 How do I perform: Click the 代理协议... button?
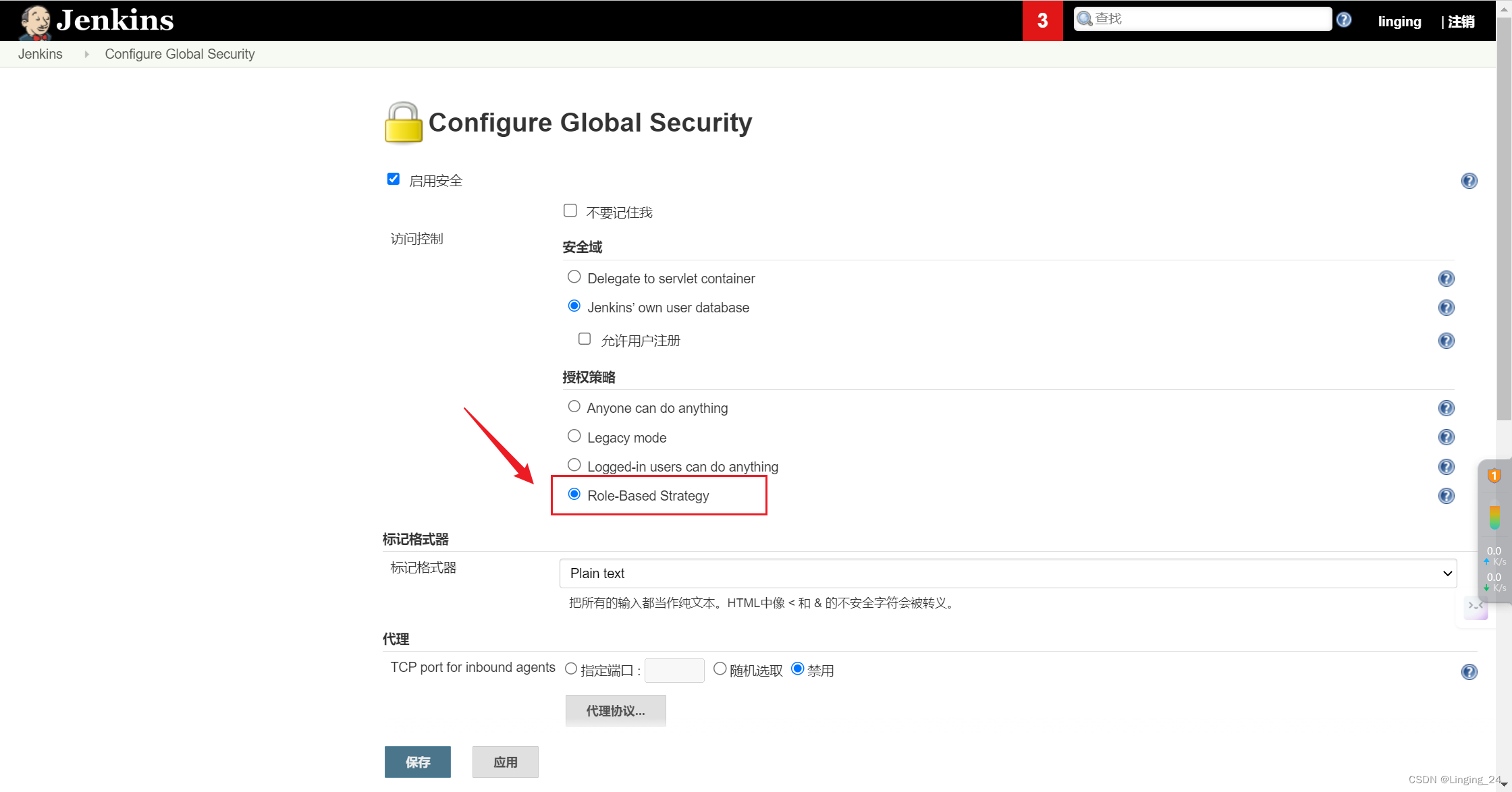616,710
